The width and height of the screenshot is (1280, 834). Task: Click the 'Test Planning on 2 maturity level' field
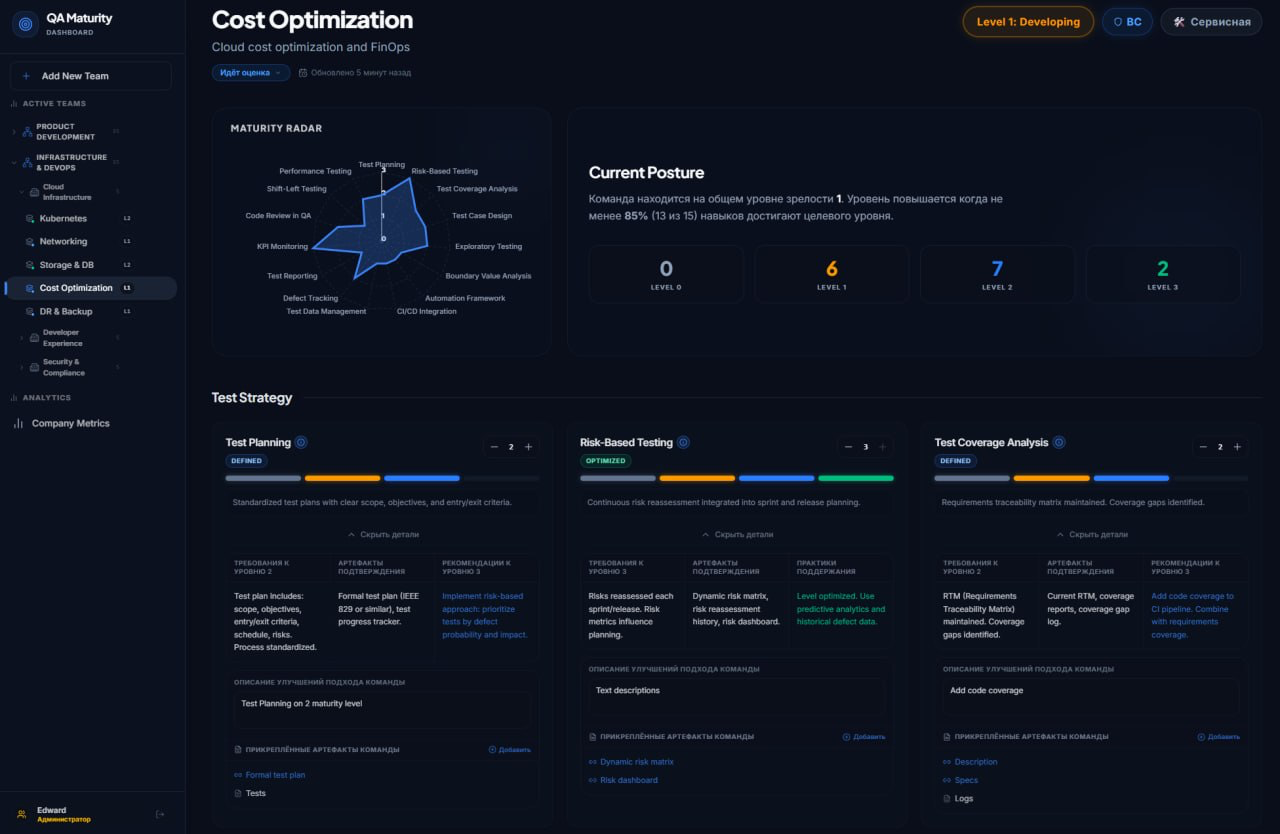(383, 710)
